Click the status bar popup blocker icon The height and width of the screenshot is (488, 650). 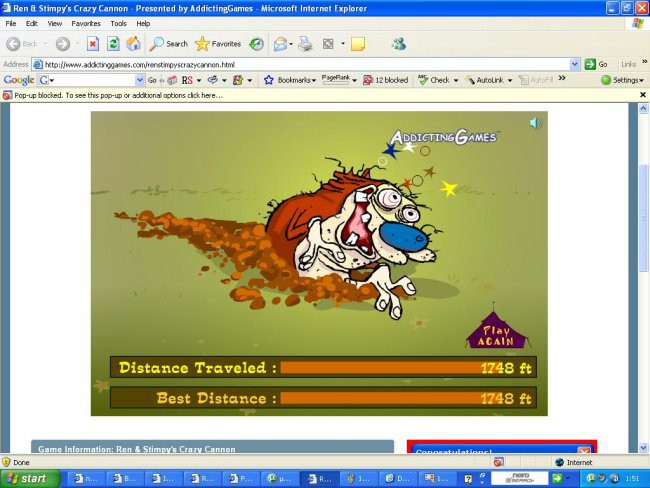click(x=499, y=462)
